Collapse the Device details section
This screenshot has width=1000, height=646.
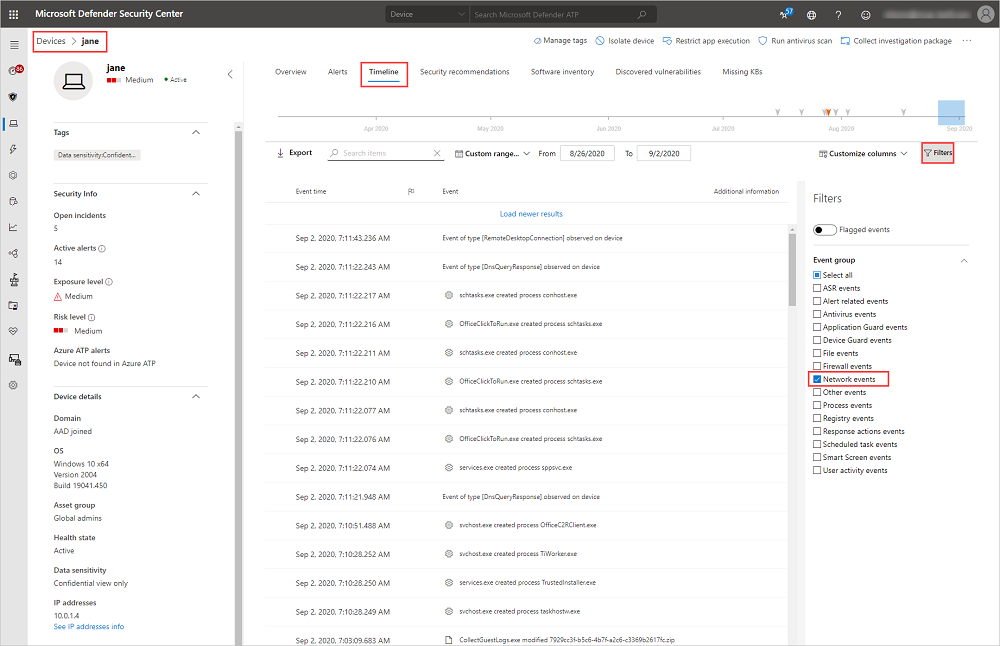point(196,397)
